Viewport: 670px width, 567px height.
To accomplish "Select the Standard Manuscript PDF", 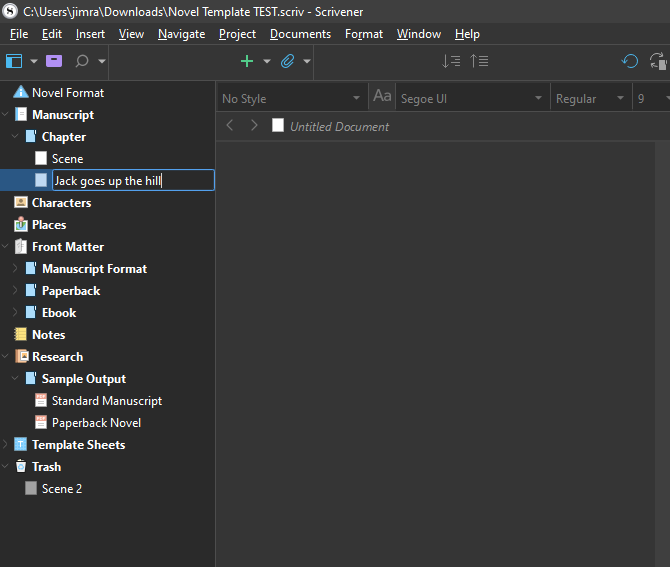I will [x=107, y=401].
